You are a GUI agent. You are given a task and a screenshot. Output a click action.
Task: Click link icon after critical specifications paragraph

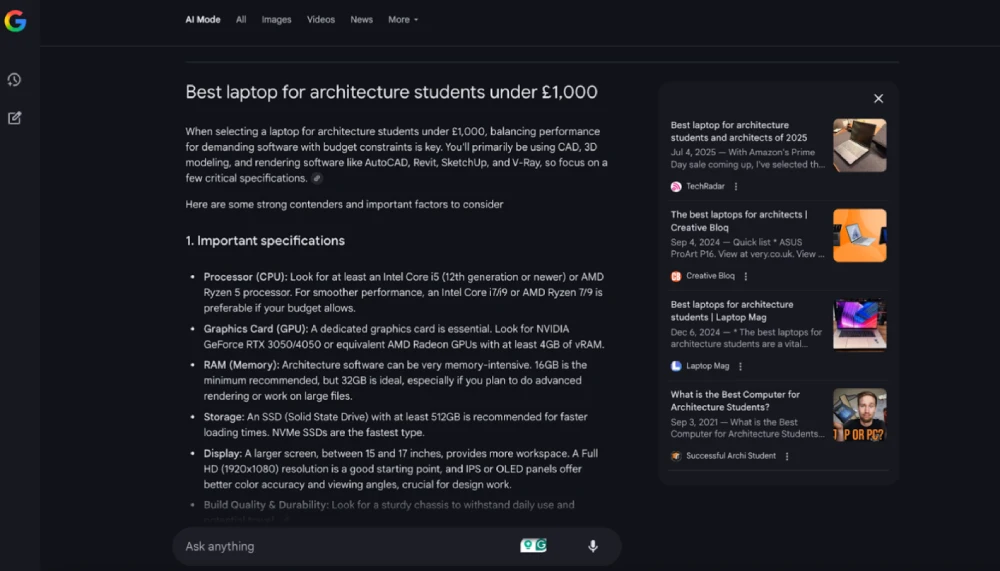tap(317, 179)
